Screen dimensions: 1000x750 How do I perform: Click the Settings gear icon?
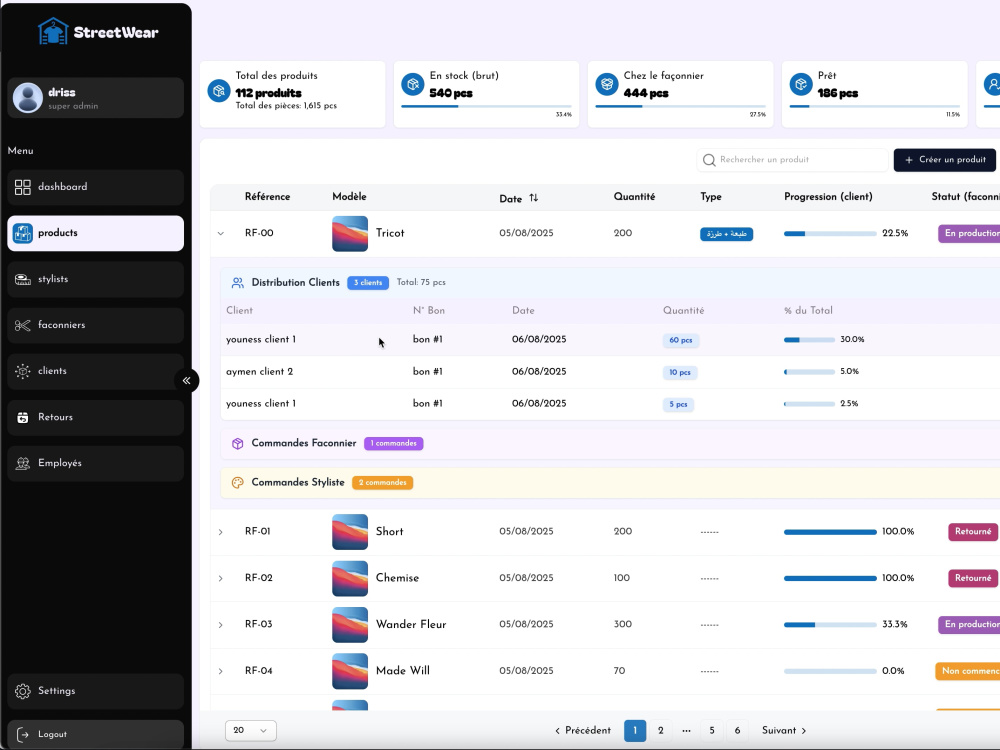[23, 691]
